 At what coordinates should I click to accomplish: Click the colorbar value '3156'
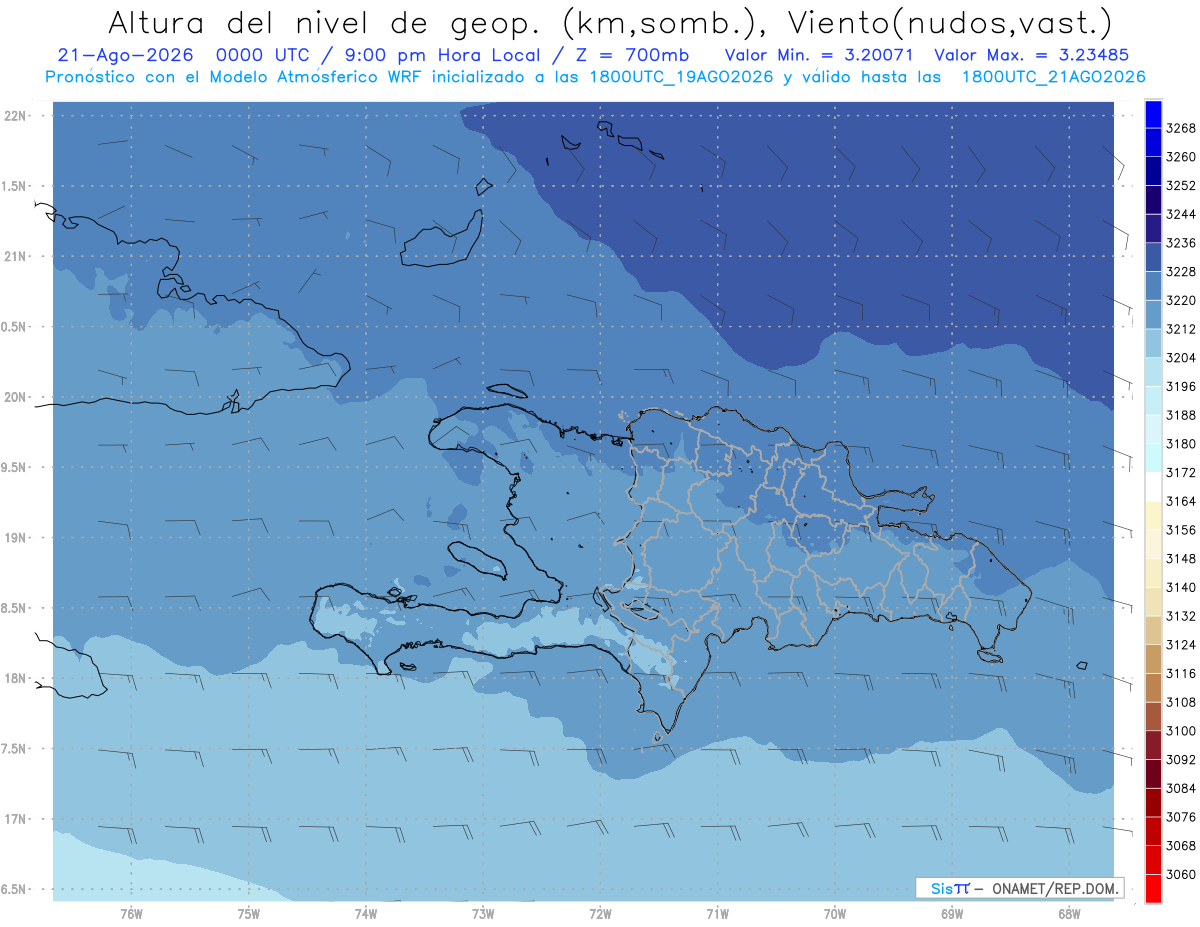(x=1181, y=530)
